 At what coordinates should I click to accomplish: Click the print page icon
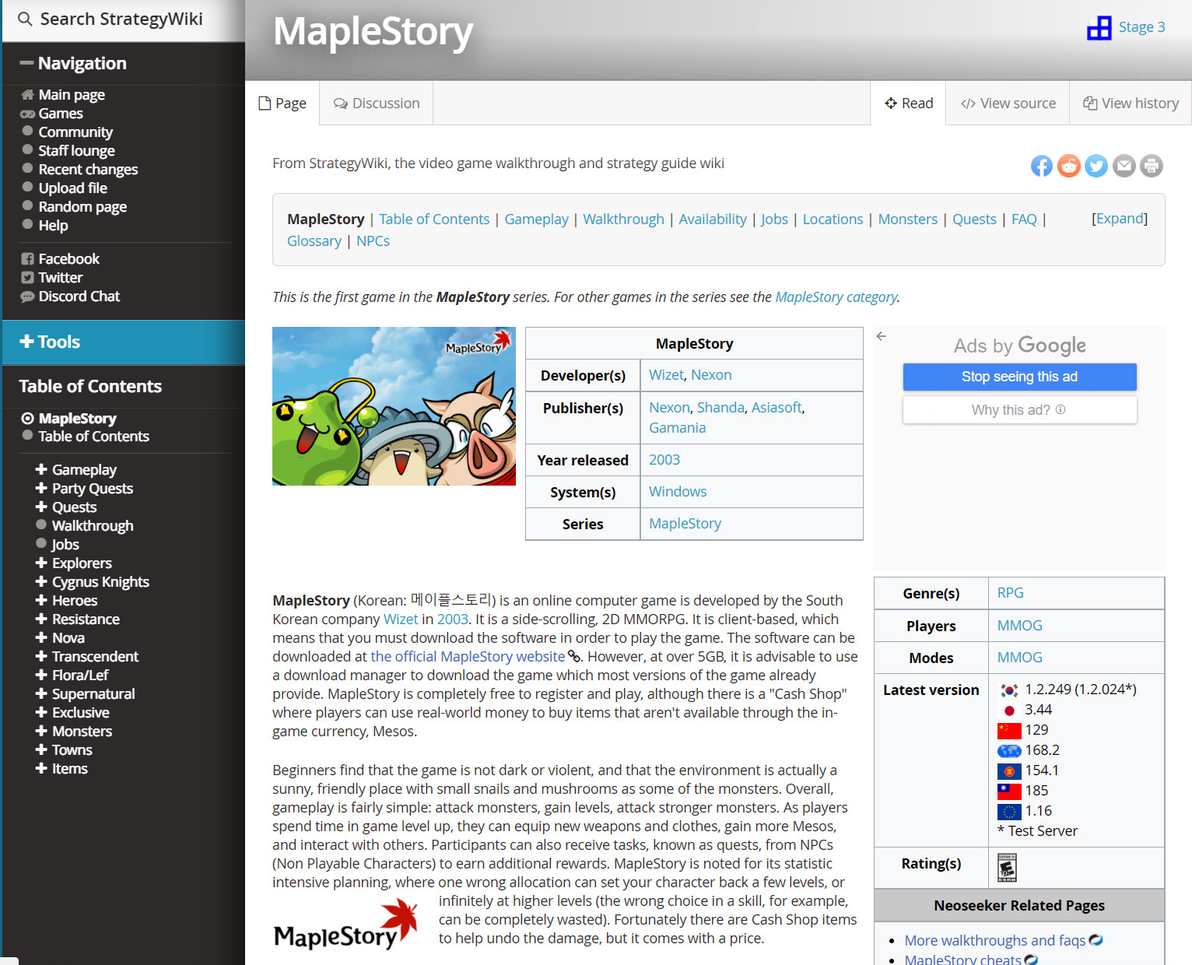click(1151, 166)
